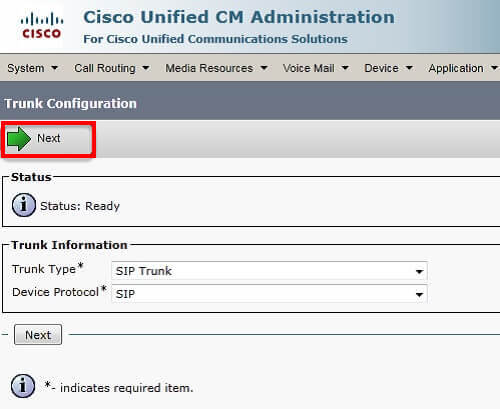Image resolution: width=500 pixels, height=409 pixels.
Task: Click the Trunk Configuration heading
Action: pyautogui.click(x=70, y=103)
